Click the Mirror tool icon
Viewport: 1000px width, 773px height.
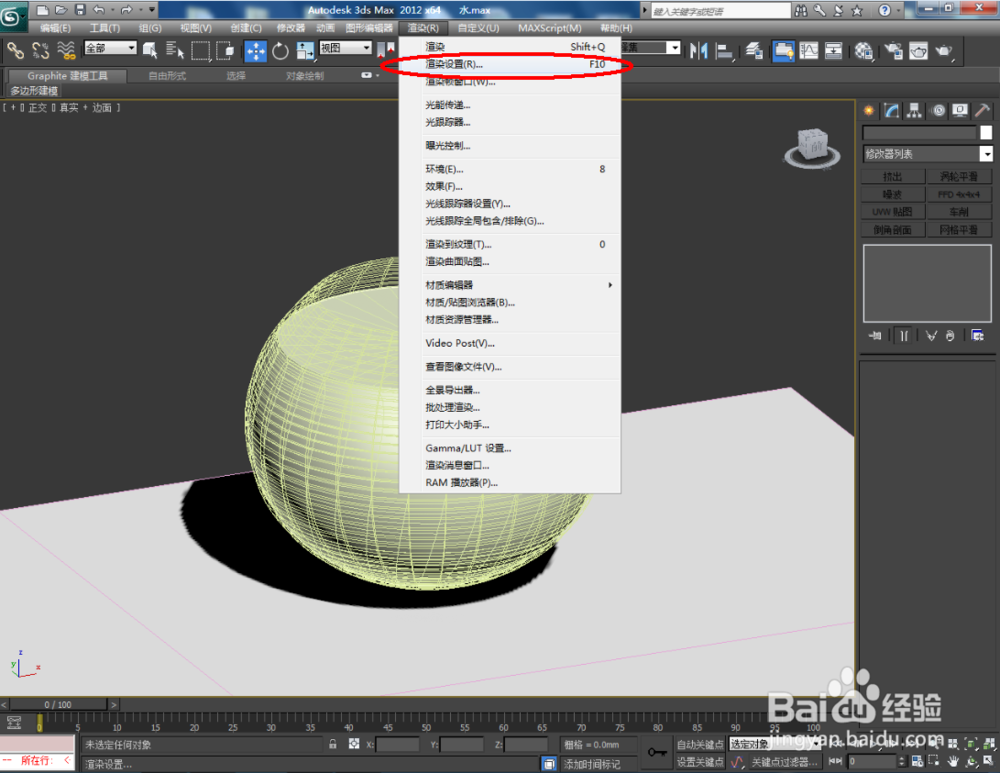click(699, 50)
